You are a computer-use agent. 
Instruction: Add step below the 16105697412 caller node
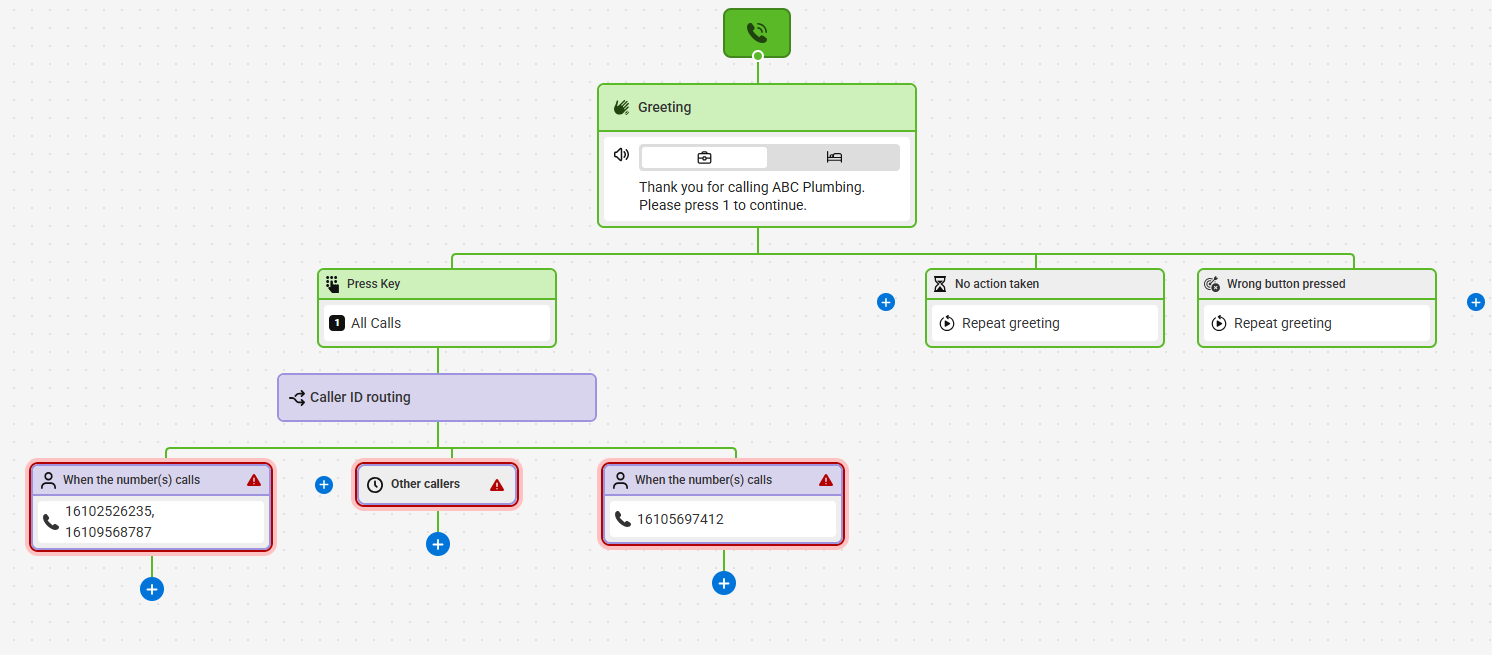tap(724, 583)
